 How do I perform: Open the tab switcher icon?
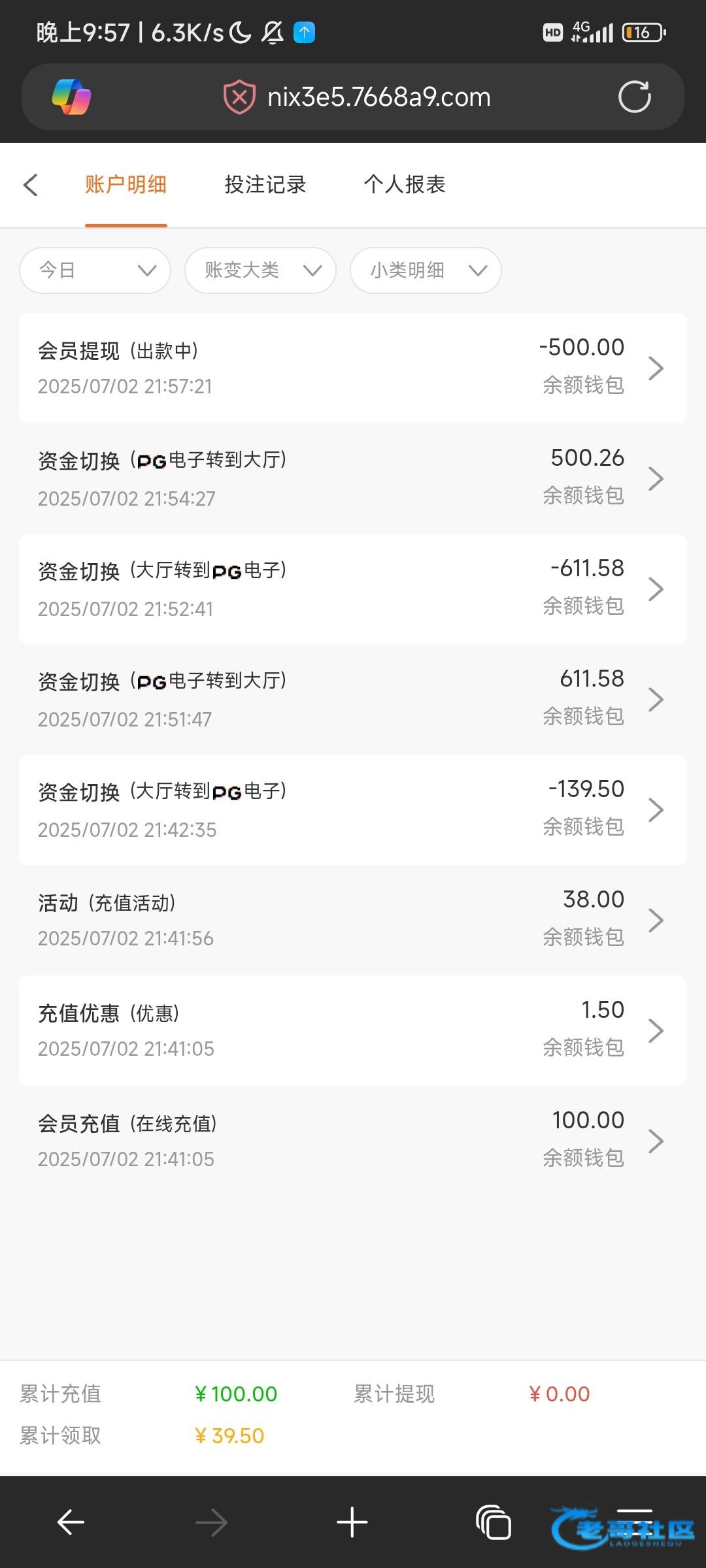coord(494,1522)
